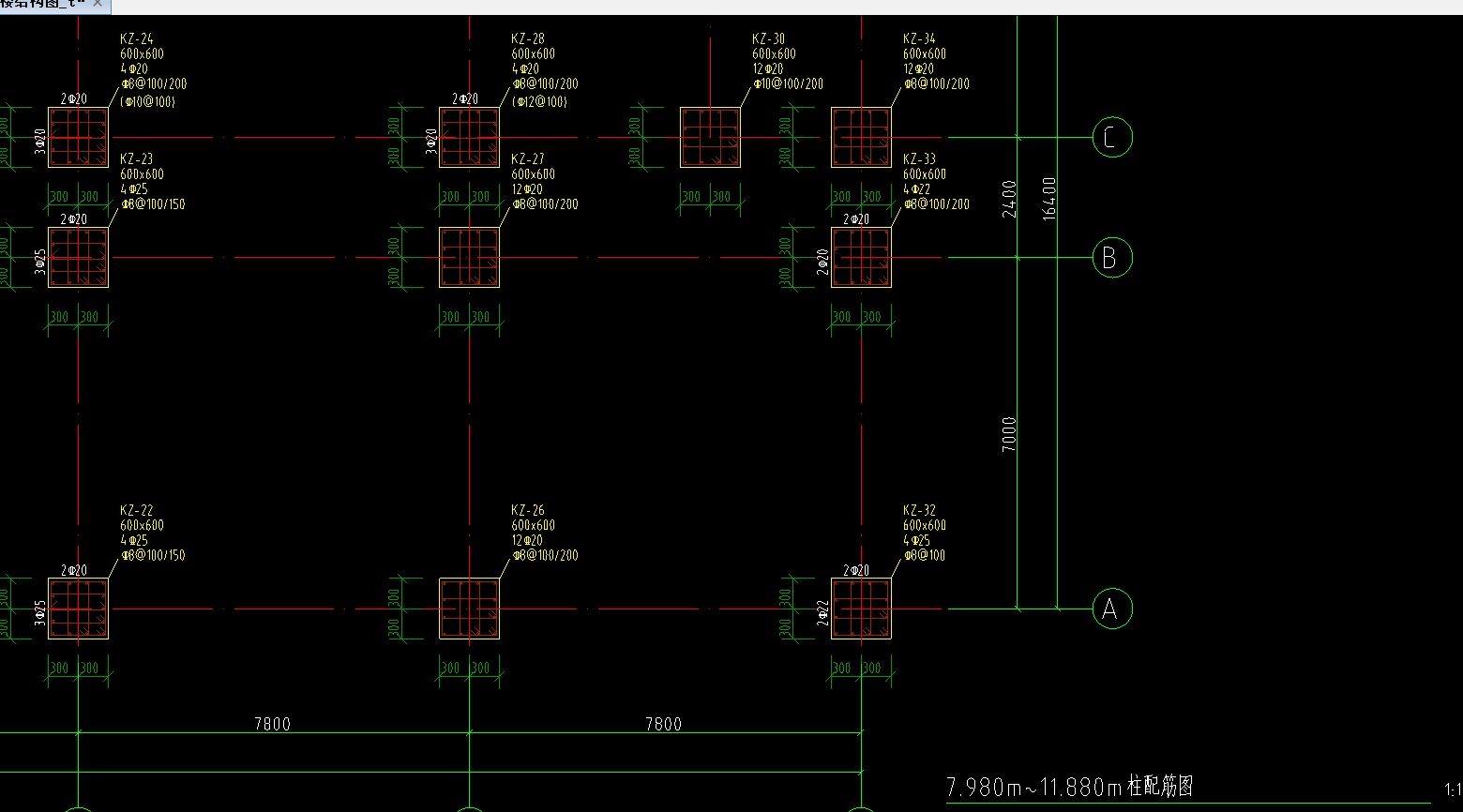Viewport: 1463px width, 812px height.
Task: Click the KZ-33 column label
Action: [x=920, y=159]
